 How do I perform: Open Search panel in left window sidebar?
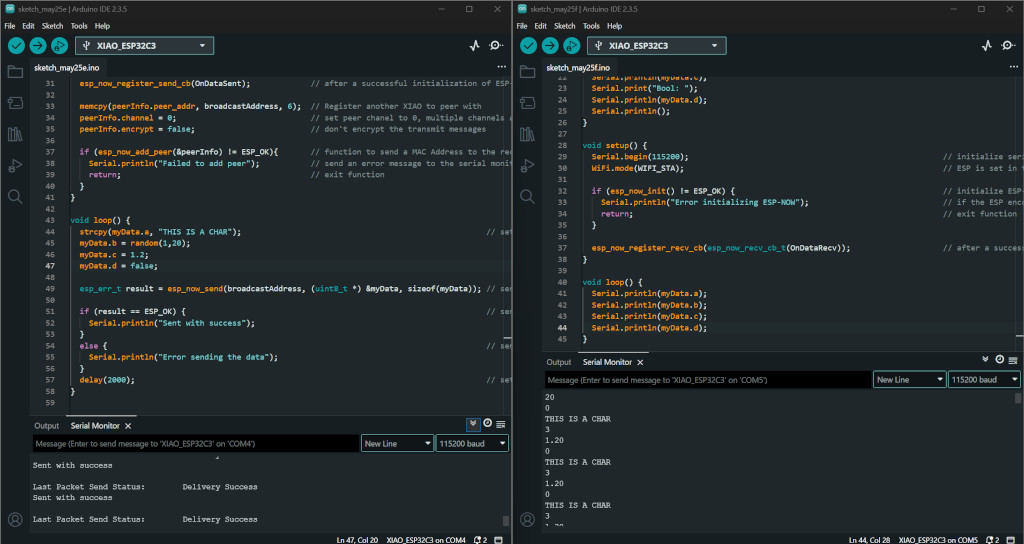[x=15, y=197]
